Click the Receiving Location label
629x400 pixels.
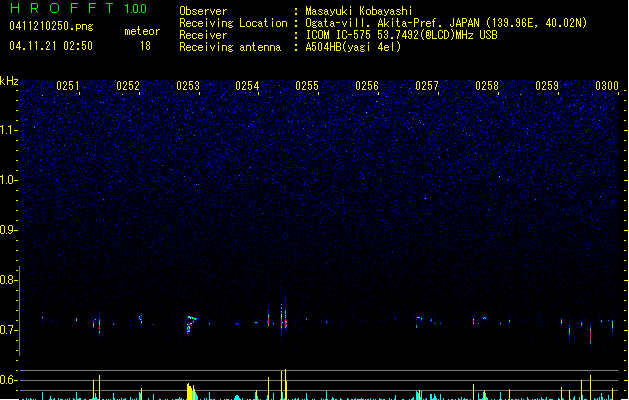[x=233, y=23]
